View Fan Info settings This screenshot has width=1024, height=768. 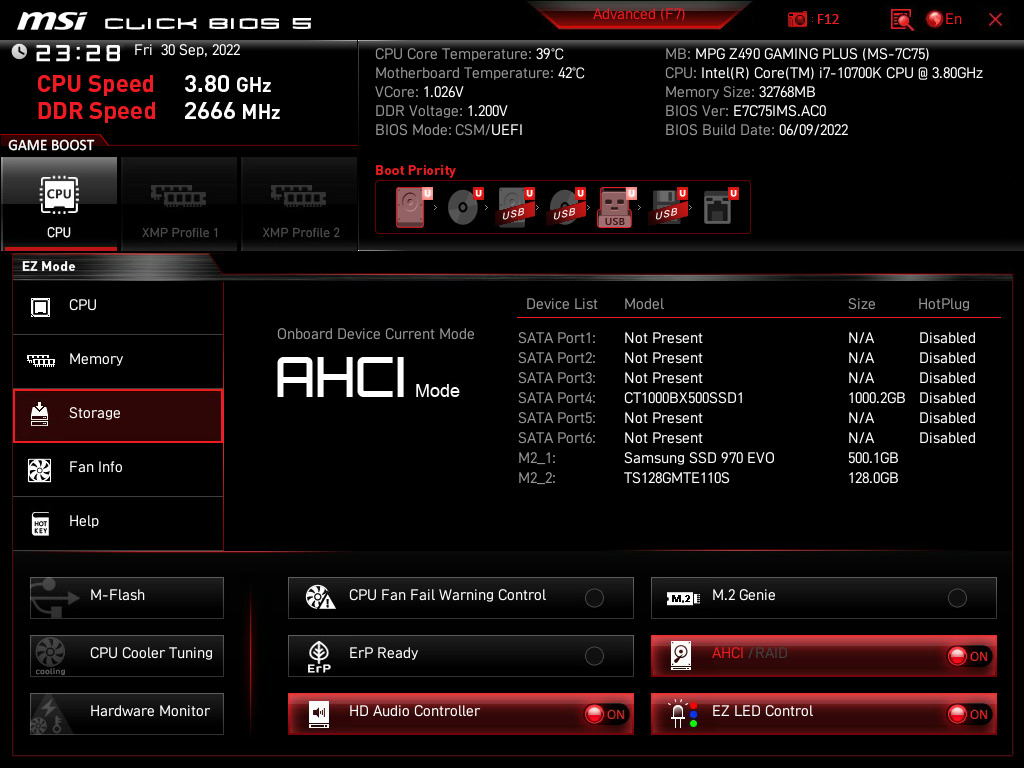pyautogui.click(x=118, y=469)
